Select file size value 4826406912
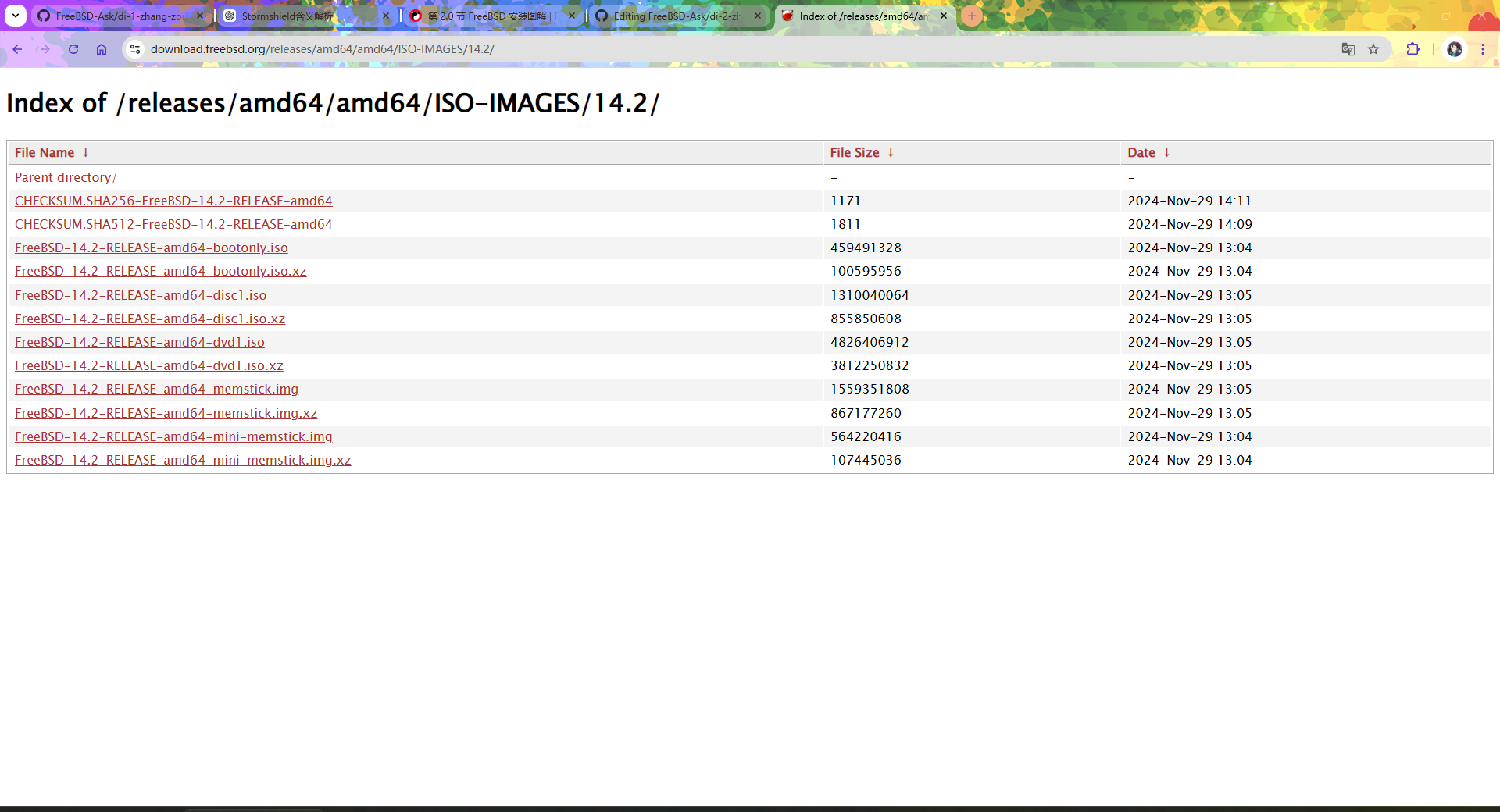Image resolution: width=1500 pixels, height=812 pixels. 870,343
